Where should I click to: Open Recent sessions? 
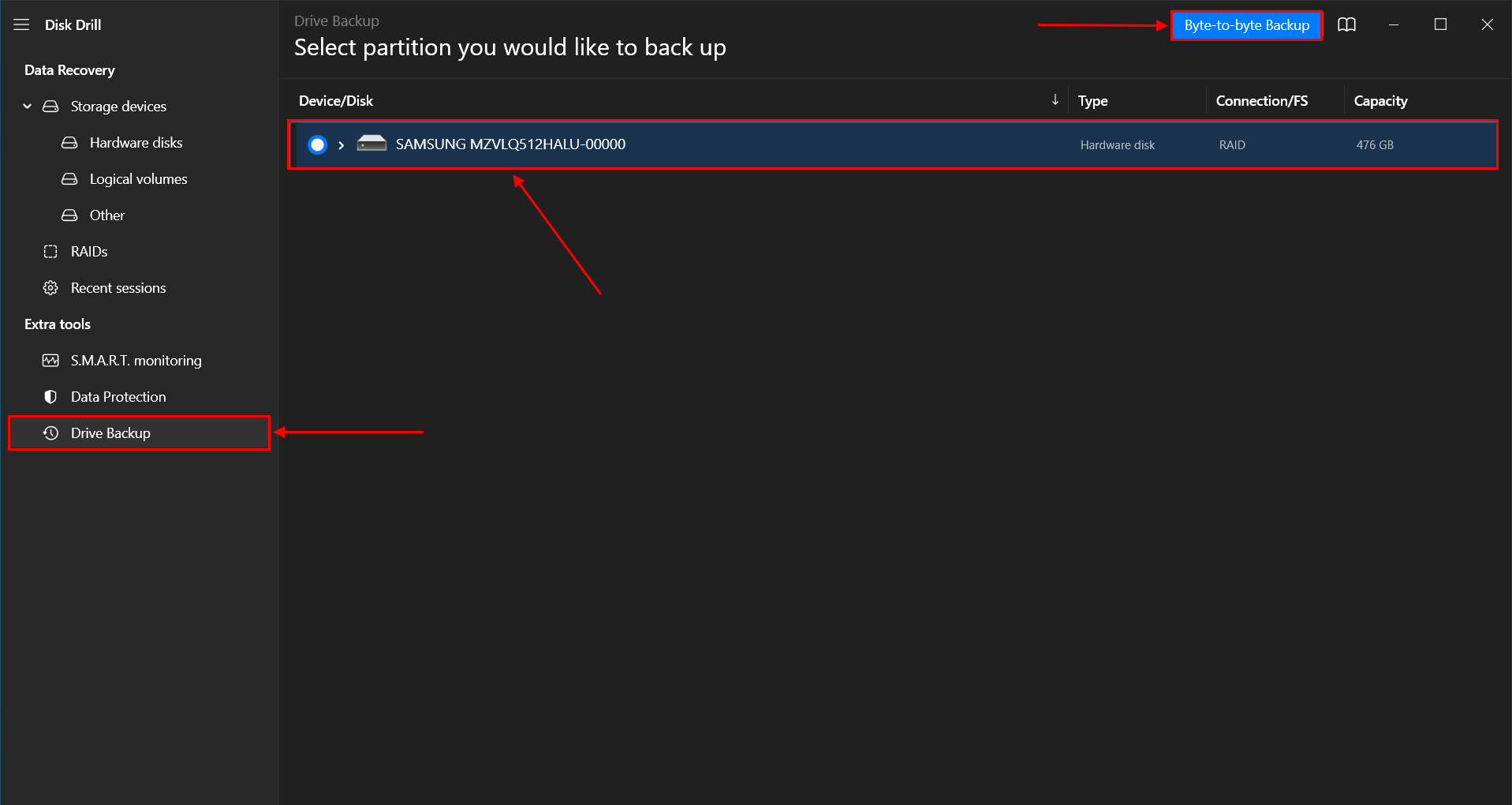pos(118,287)
